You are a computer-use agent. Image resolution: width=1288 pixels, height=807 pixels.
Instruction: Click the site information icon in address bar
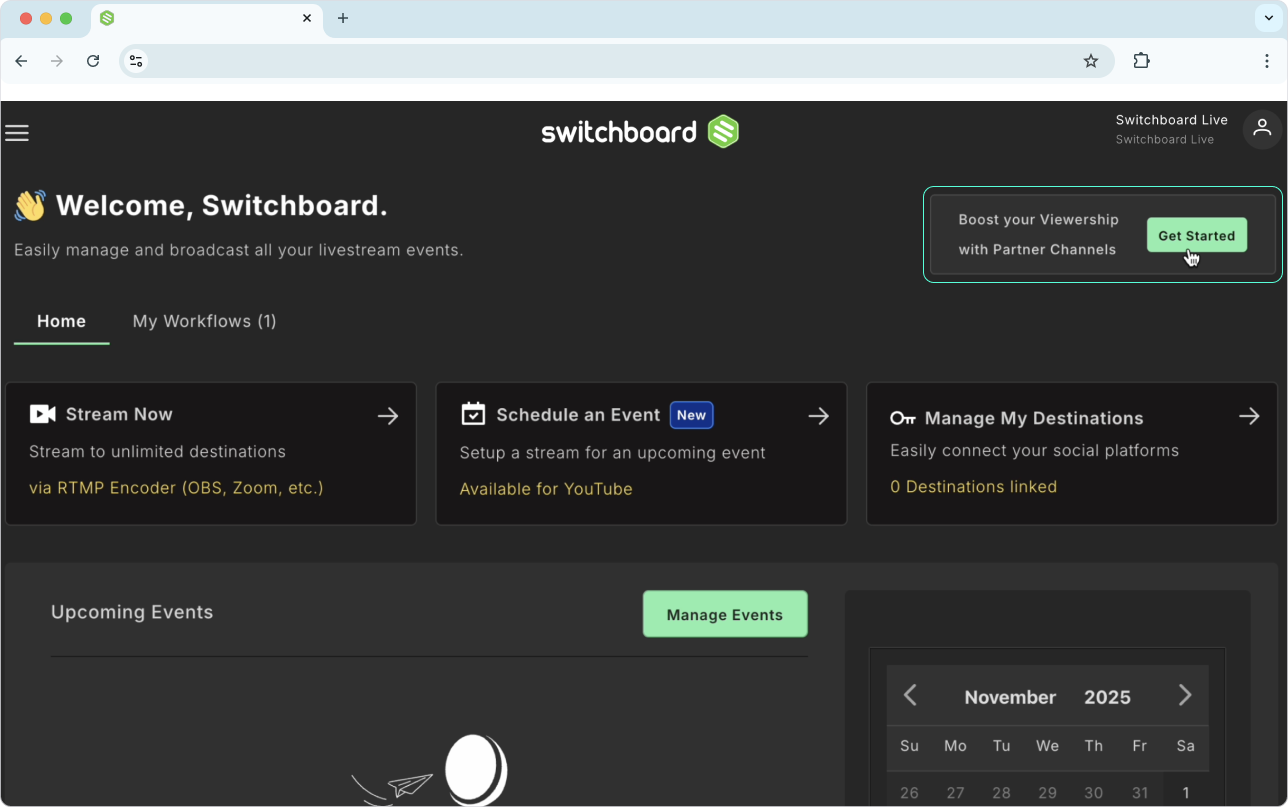tap(136, 61)
